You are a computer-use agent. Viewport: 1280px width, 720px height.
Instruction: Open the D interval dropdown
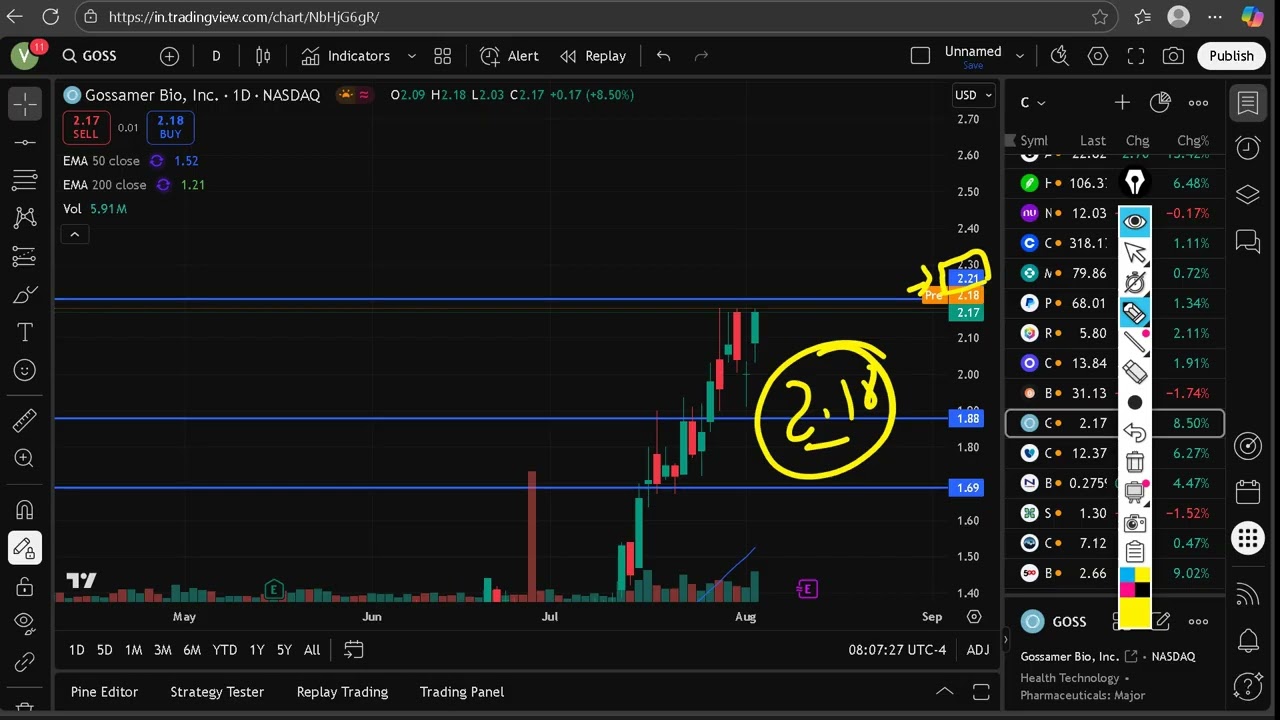click(x=216, y=56)
